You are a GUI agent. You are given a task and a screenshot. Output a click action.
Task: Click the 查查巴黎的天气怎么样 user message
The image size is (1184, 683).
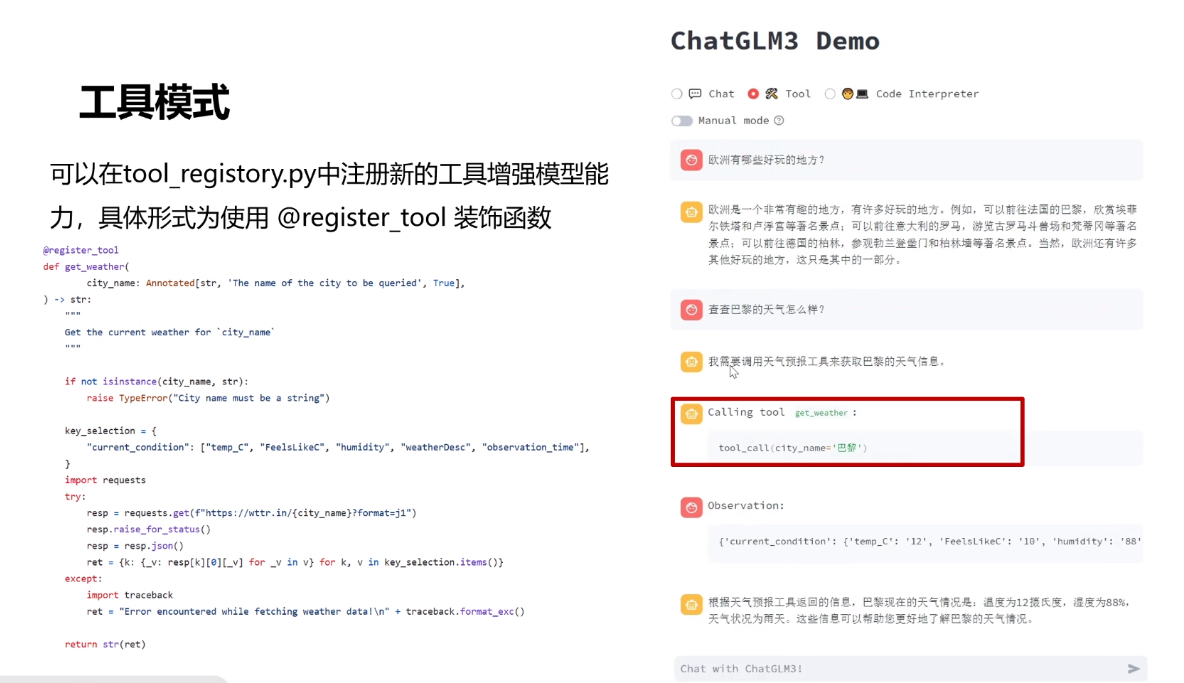(766, 309)
